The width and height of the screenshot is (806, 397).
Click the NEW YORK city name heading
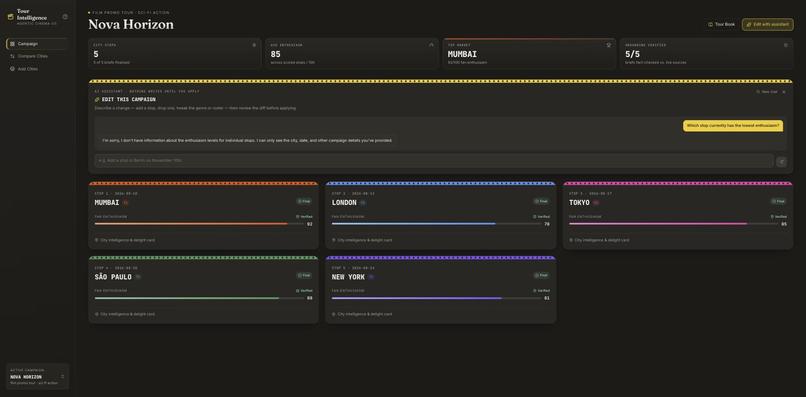click(x=348, y=277)
